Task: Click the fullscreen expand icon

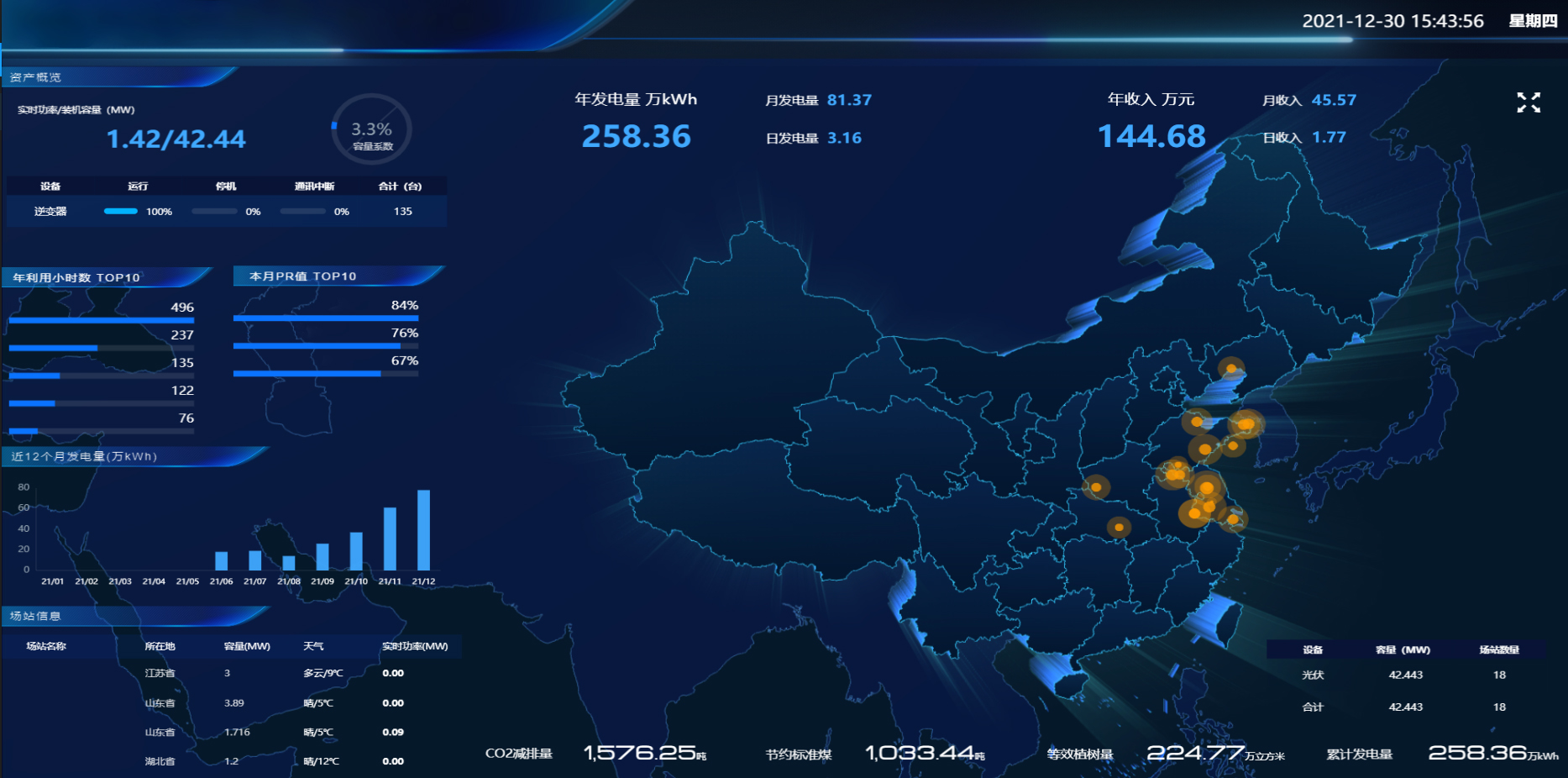Action: [1529, 103]
